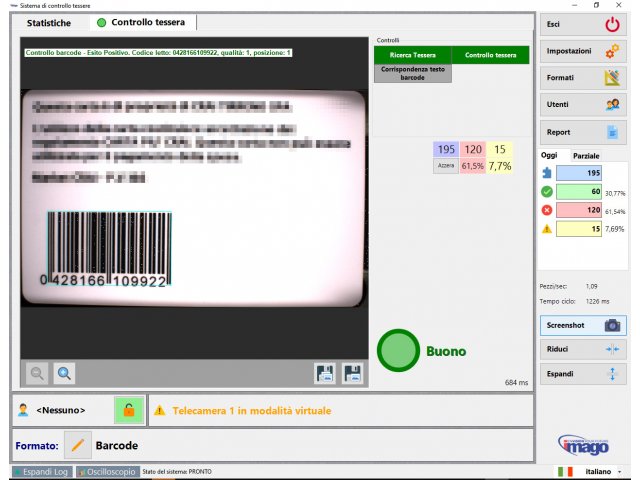Click the barcode check result message
640x480 pixels.
click(158, 53)
